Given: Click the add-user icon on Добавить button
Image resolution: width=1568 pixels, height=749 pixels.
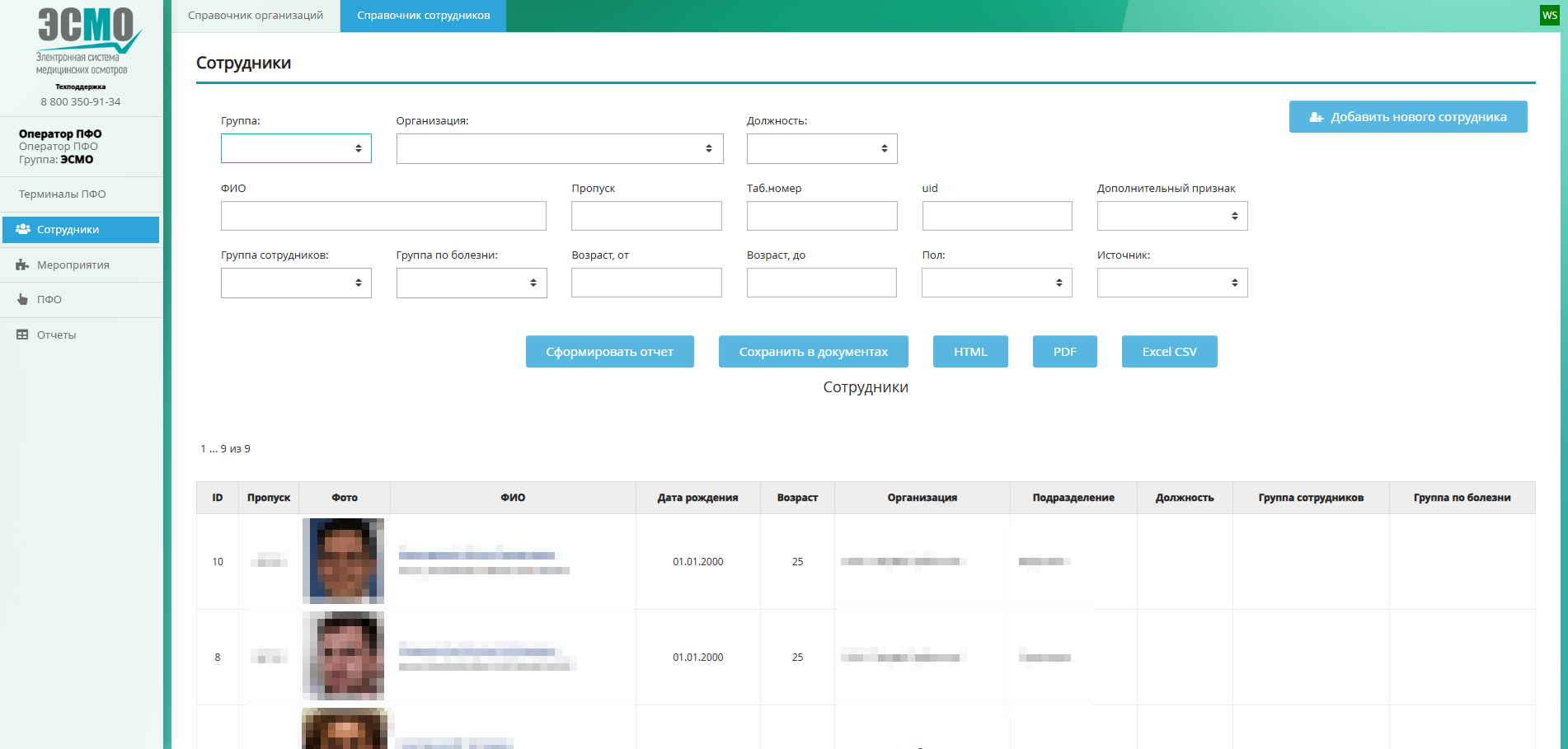Looking at the screenshot, I should pyautogui.click(x=1317, y=117).
